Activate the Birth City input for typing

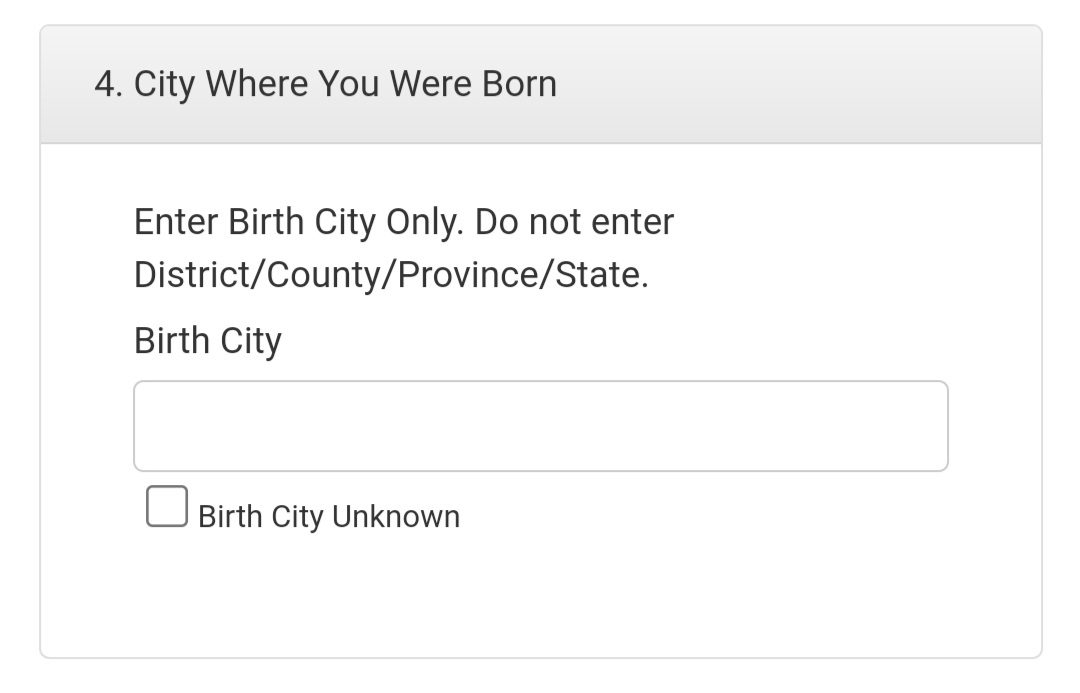click(540, 425)
